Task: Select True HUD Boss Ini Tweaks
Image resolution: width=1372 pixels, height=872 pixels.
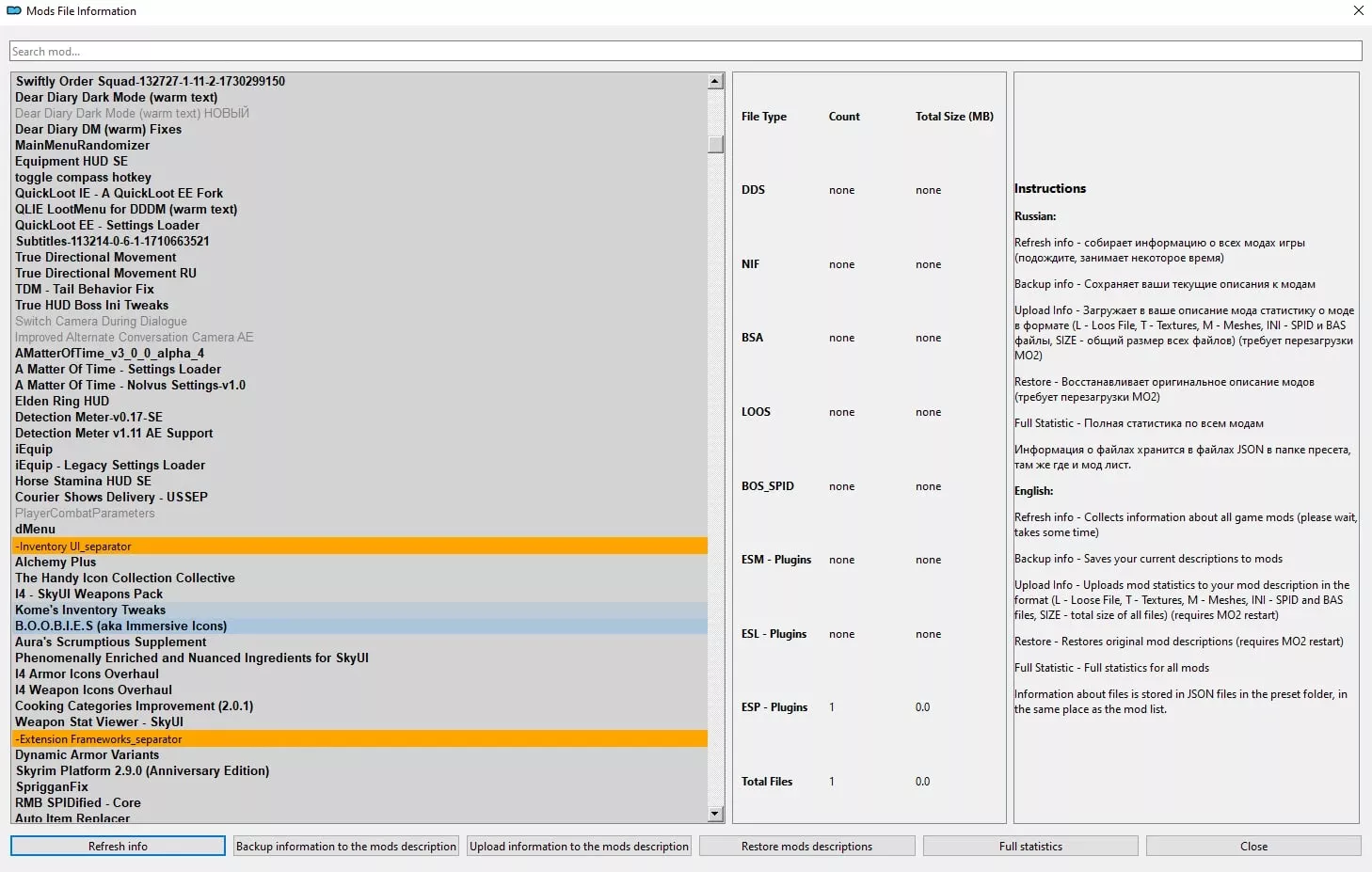Action: [92, 305]
